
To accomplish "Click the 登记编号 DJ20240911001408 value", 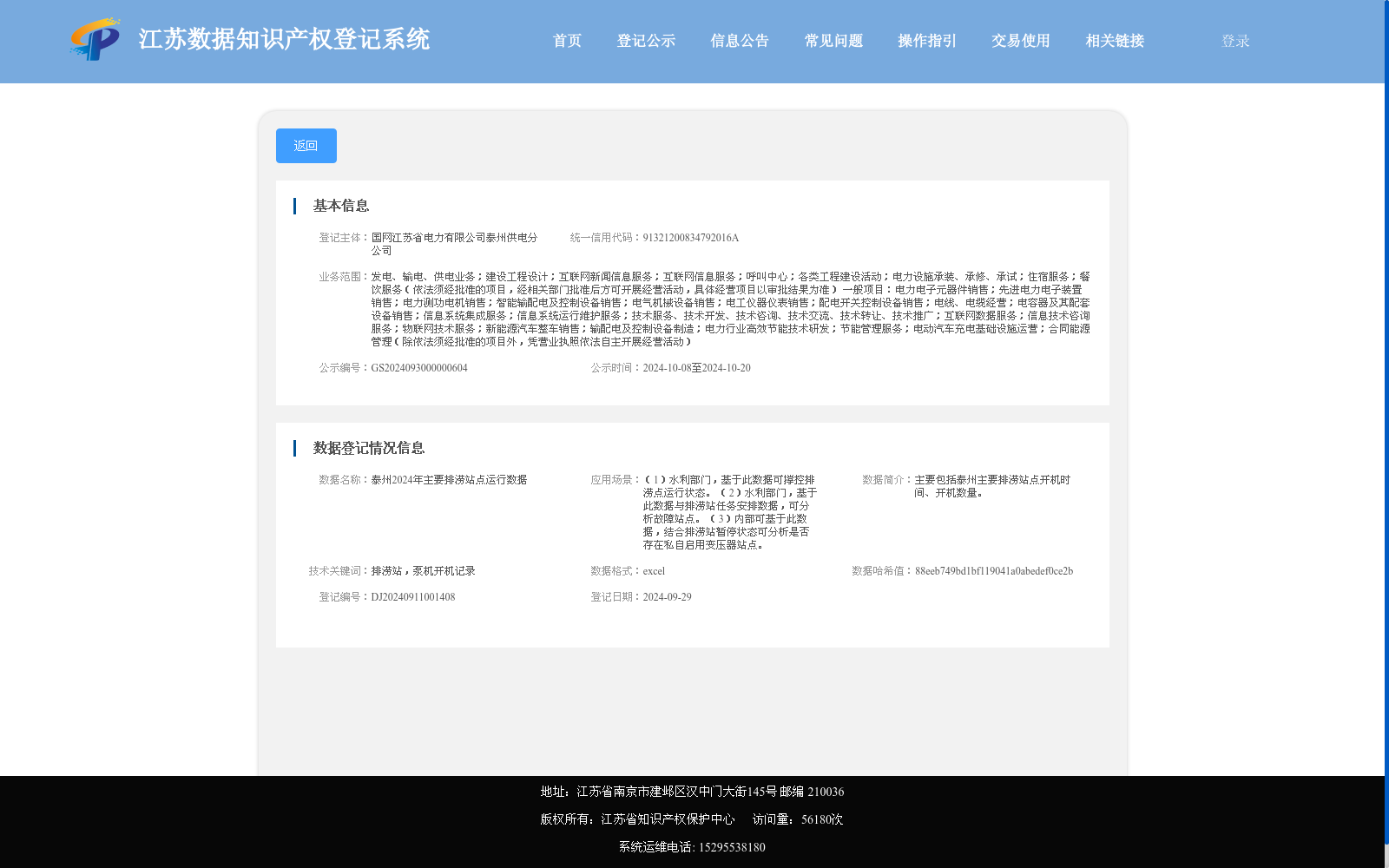I will coord(413,596).
